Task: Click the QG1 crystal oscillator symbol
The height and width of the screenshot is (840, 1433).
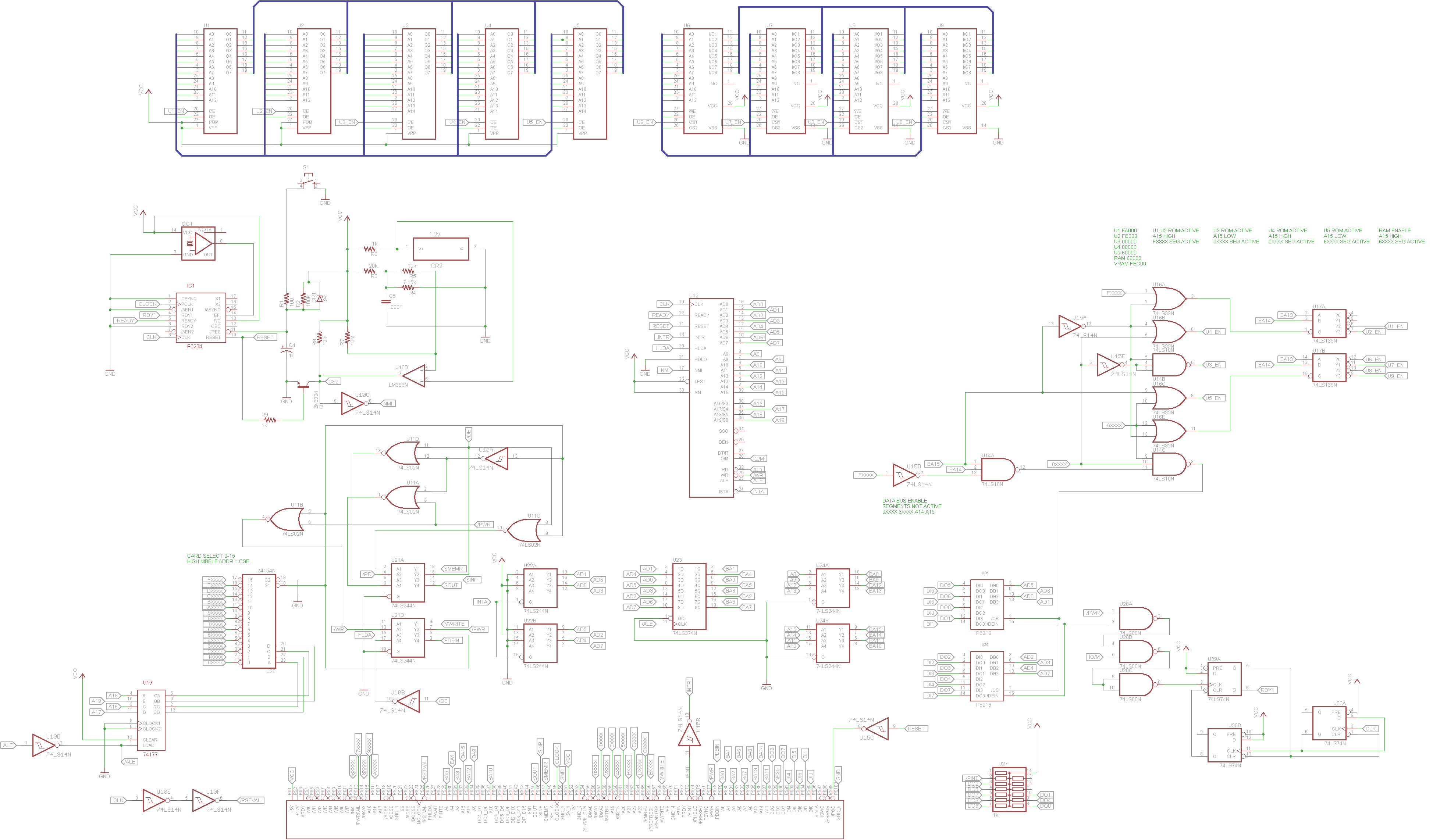Action: click(198, 243)
